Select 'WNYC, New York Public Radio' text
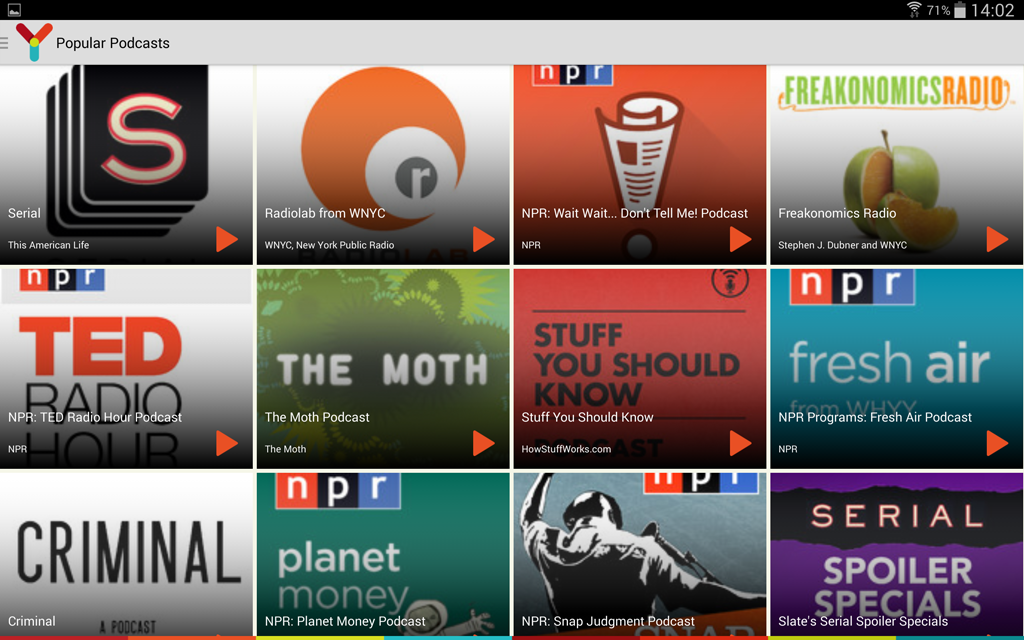 pos(329,245)
